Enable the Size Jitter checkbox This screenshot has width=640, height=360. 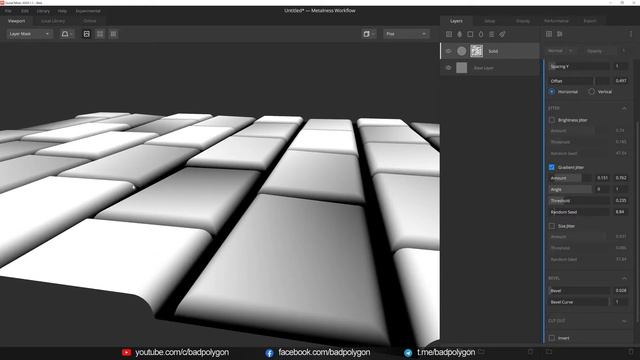point(552,226)
